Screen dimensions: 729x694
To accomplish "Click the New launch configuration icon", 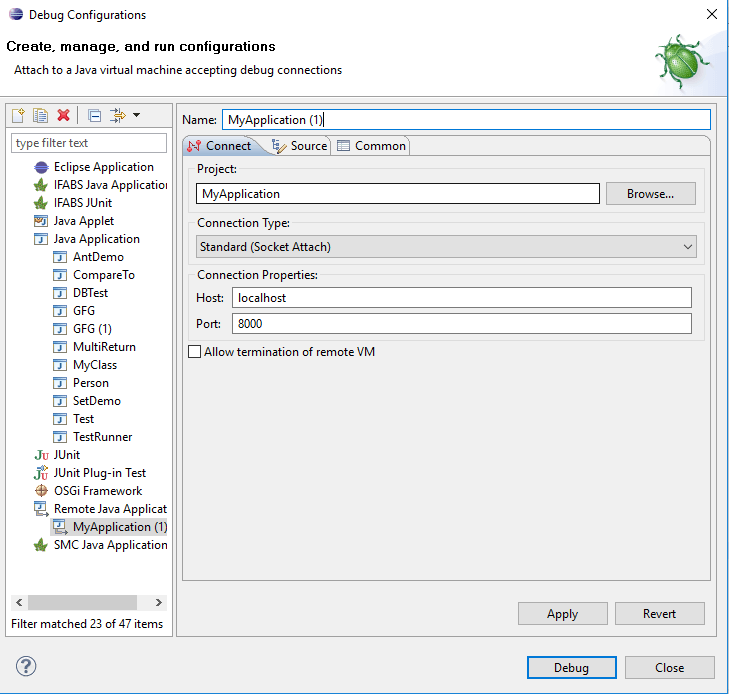I will pos(18,116).
